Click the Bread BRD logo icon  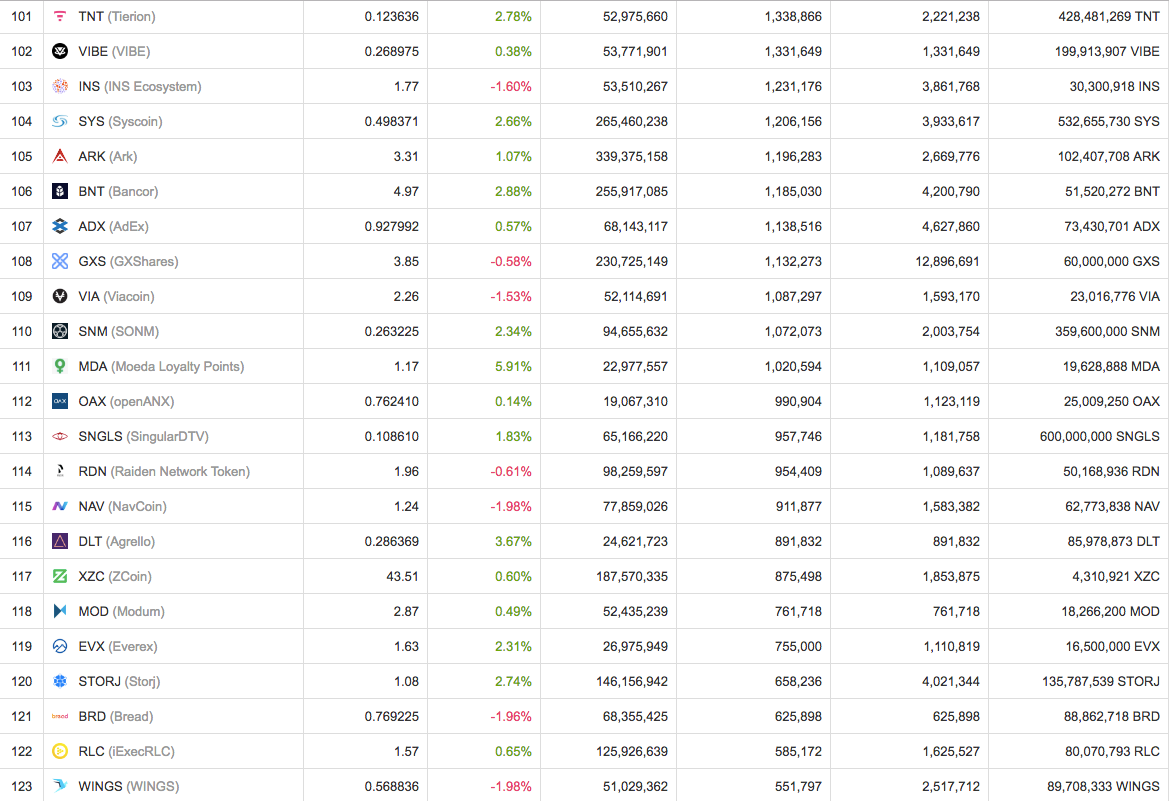[60, 717]
